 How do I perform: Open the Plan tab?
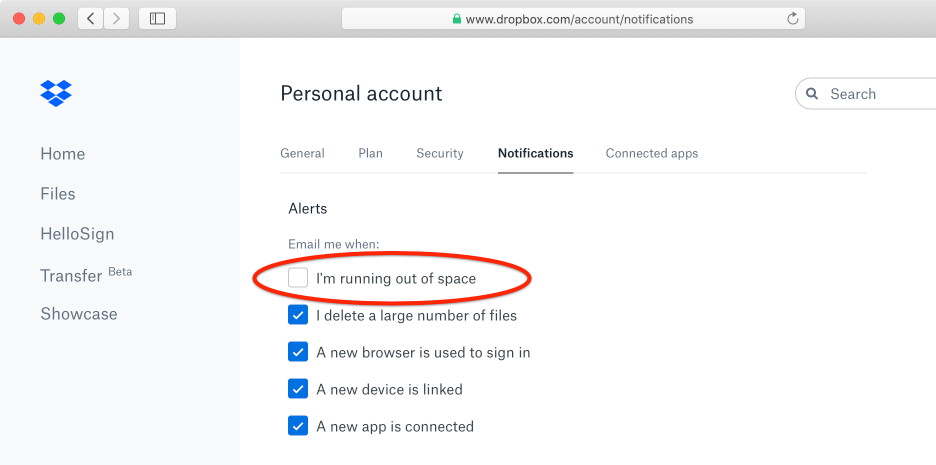370,153
